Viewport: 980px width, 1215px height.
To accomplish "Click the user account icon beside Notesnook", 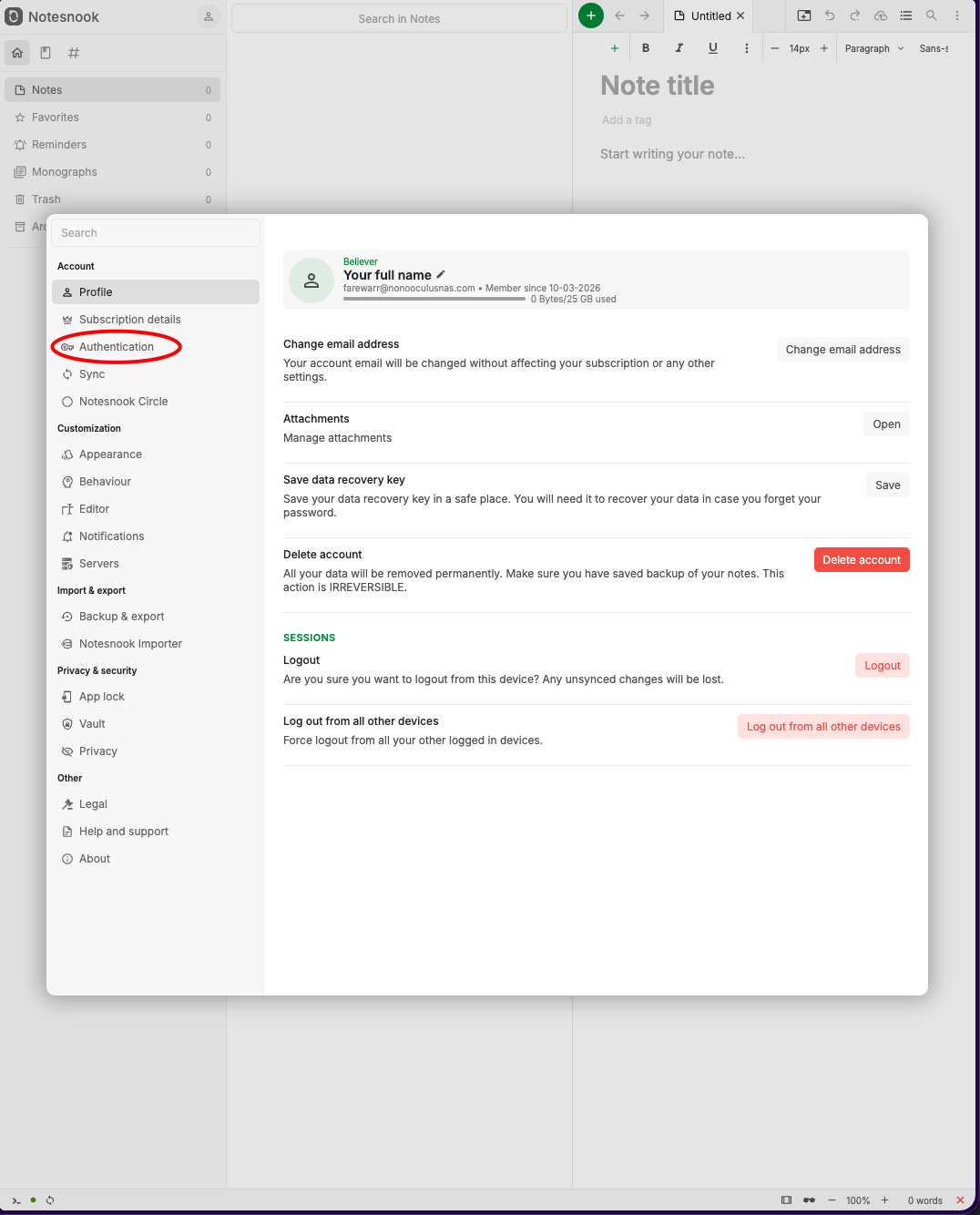I will (x=209, y=16).
